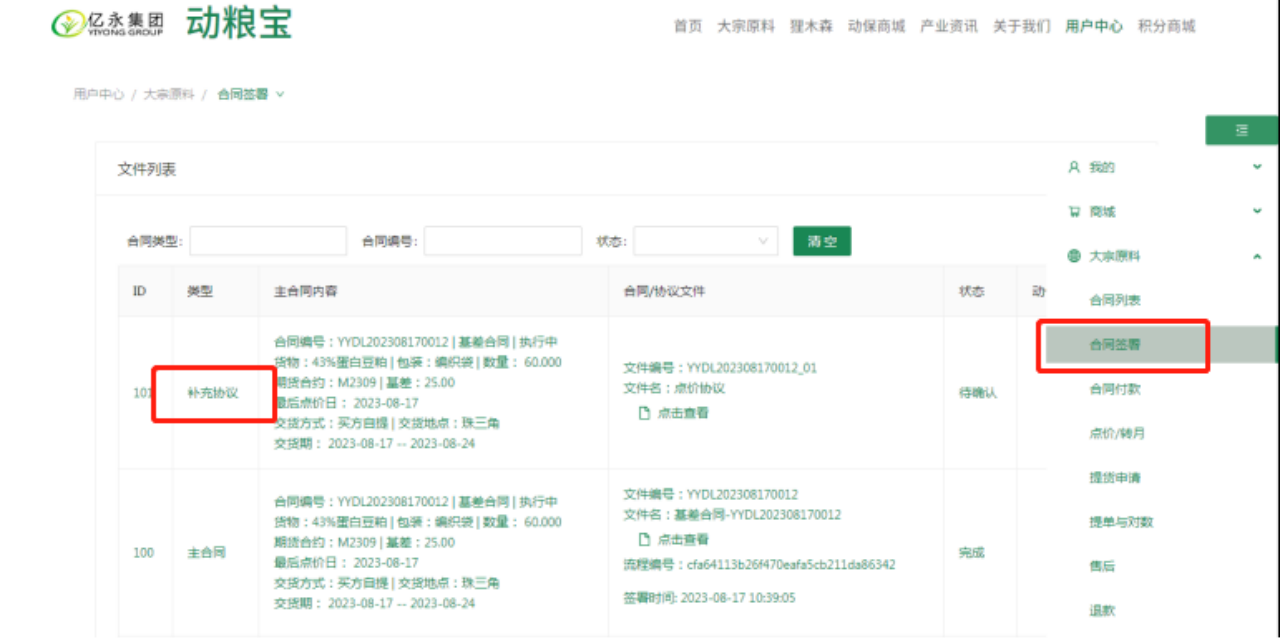Click the globe icon beside 大宗原料
1280x639 pixels.
(x=1074, y=256)
